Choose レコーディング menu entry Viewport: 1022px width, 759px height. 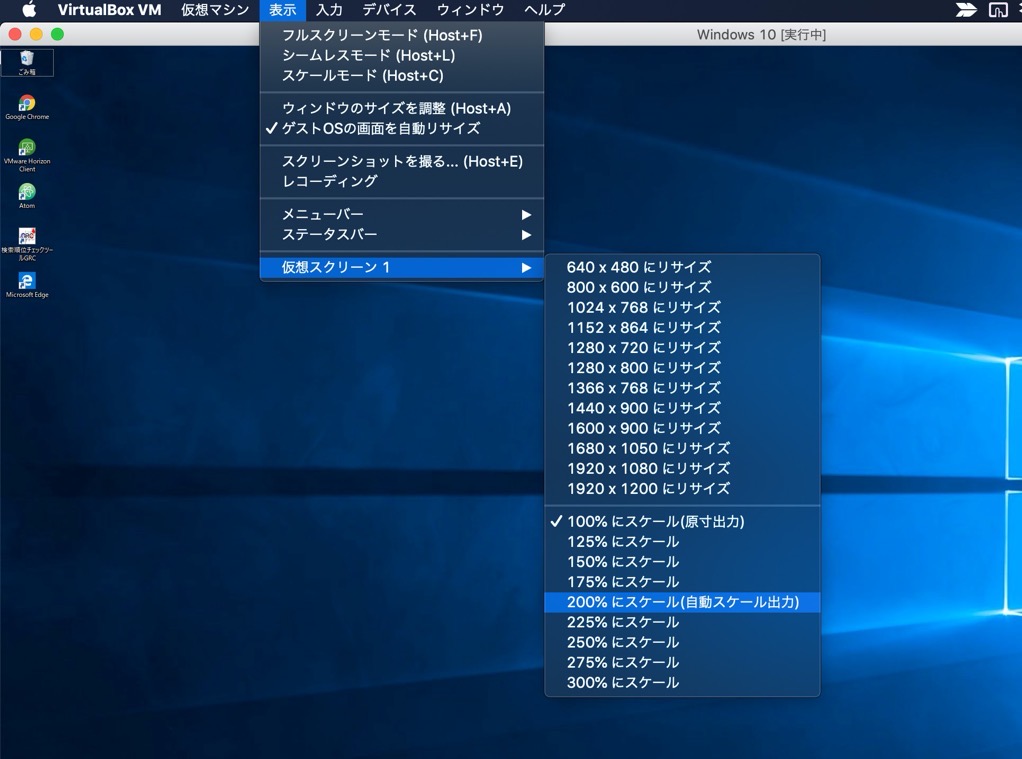402,181
